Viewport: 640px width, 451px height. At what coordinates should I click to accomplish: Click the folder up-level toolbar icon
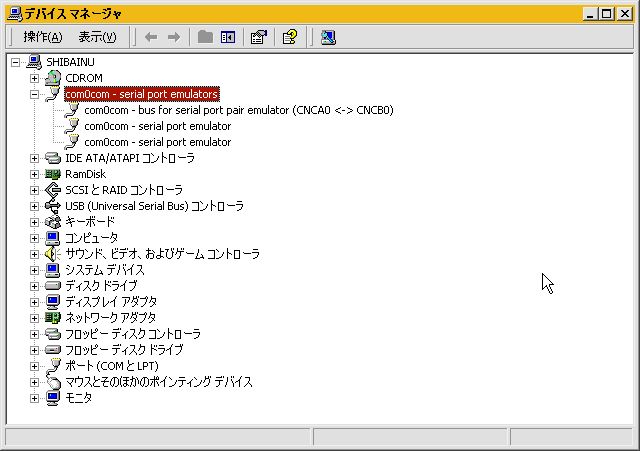pyautogui.click(x=205, y=37)
